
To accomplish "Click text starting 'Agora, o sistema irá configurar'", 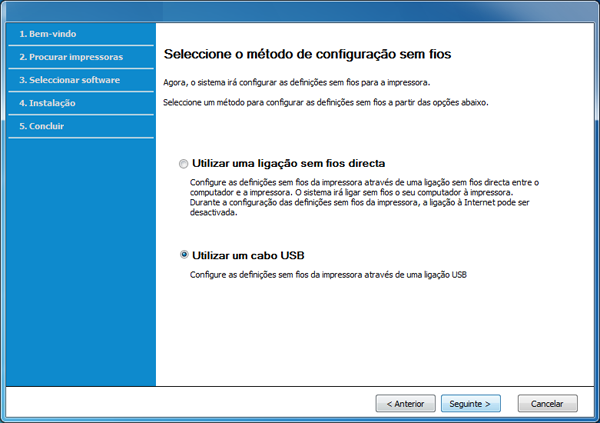I will coord(297,82).
